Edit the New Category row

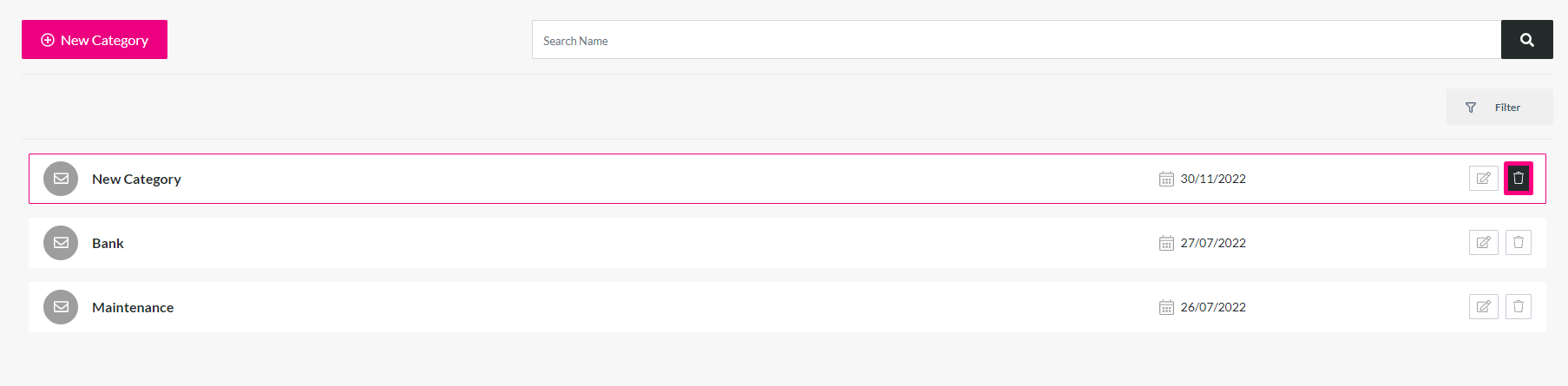pyautogui.click(x=1484, y=179)
